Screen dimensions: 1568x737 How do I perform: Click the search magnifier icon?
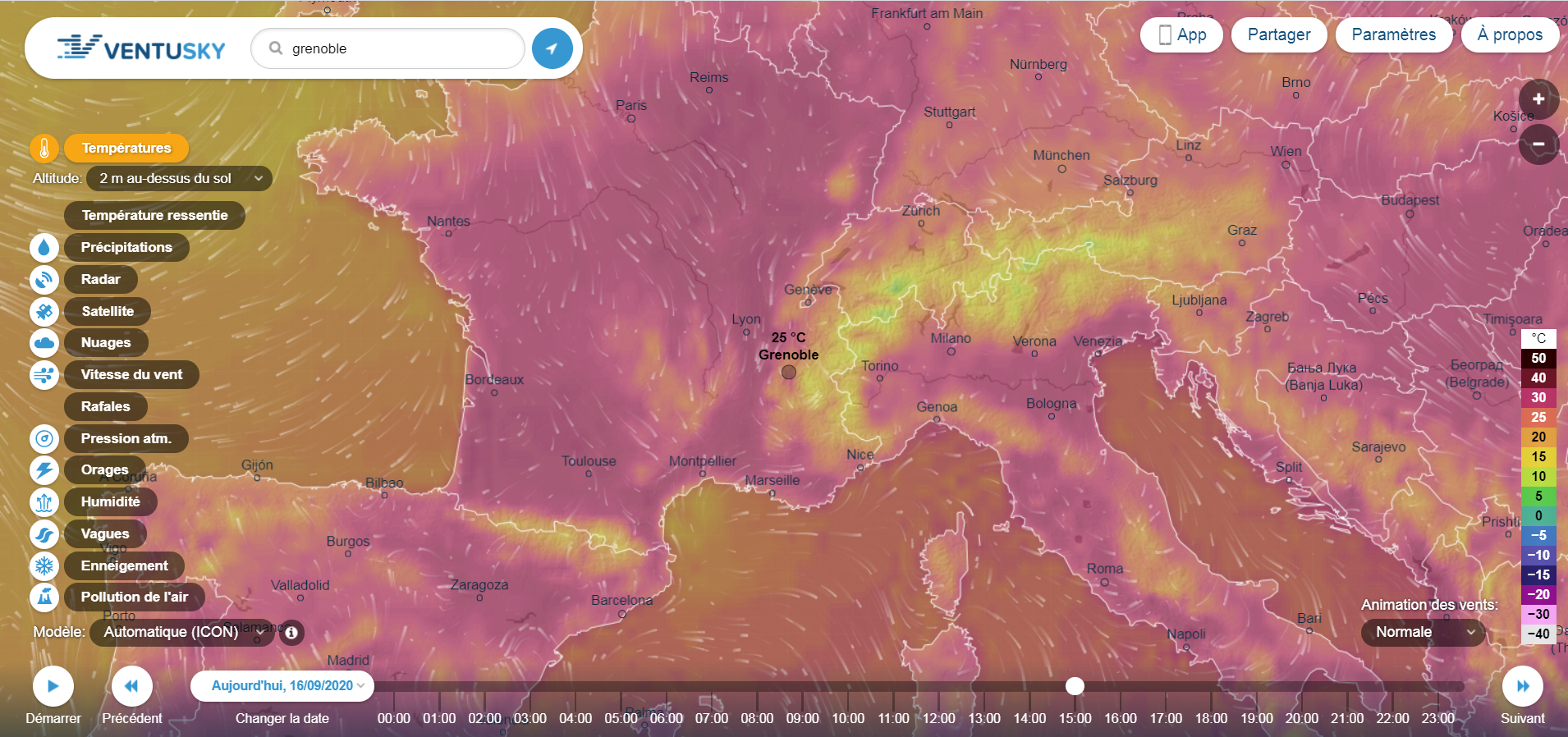pyautogui.click(x=276, y=48)
